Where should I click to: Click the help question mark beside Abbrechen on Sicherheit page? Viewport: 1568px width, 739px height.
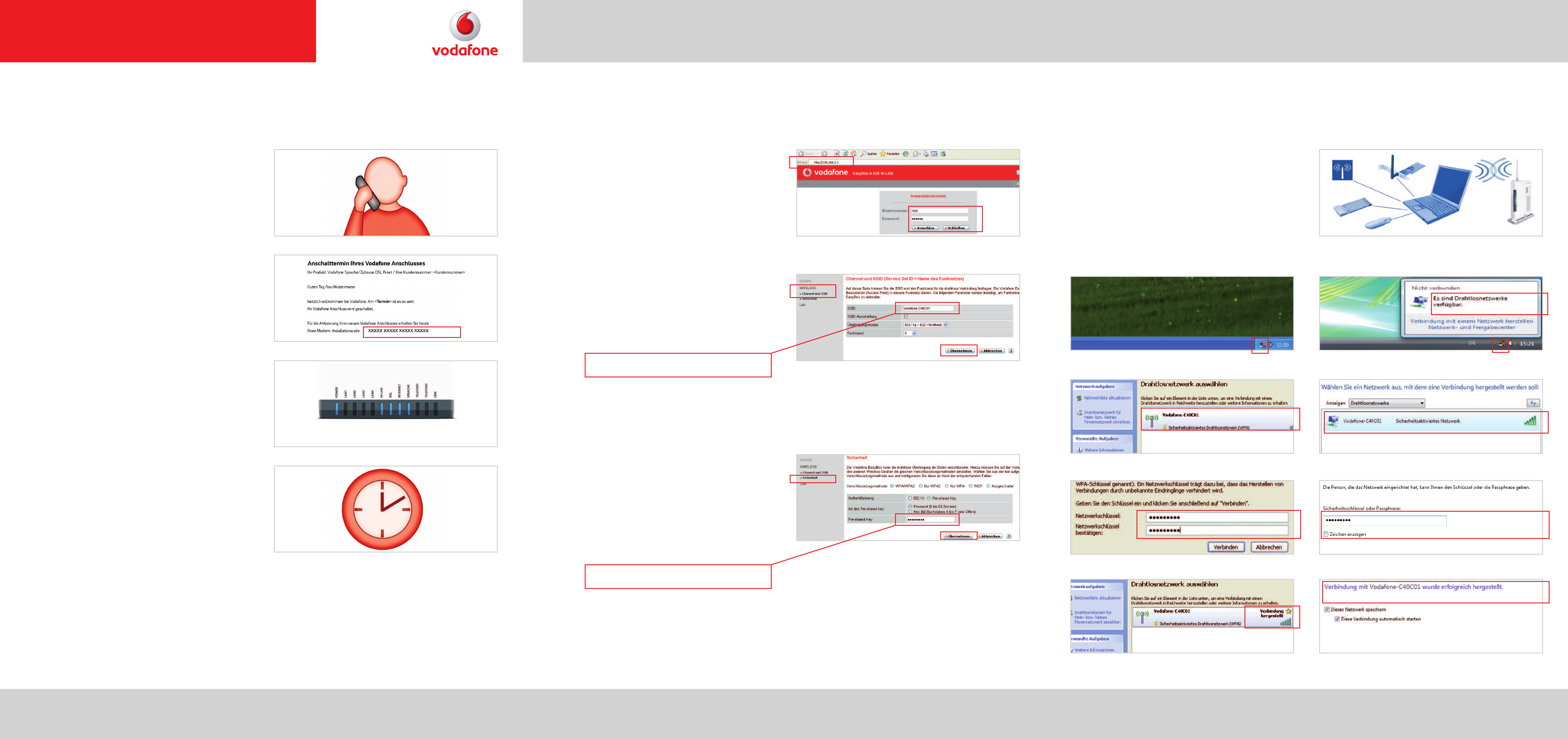click(x=1009, y=536)
